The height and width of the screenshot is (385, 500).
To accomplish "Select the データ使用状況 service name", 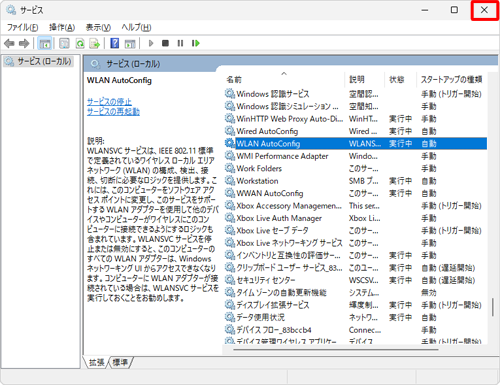I will 260,317.
